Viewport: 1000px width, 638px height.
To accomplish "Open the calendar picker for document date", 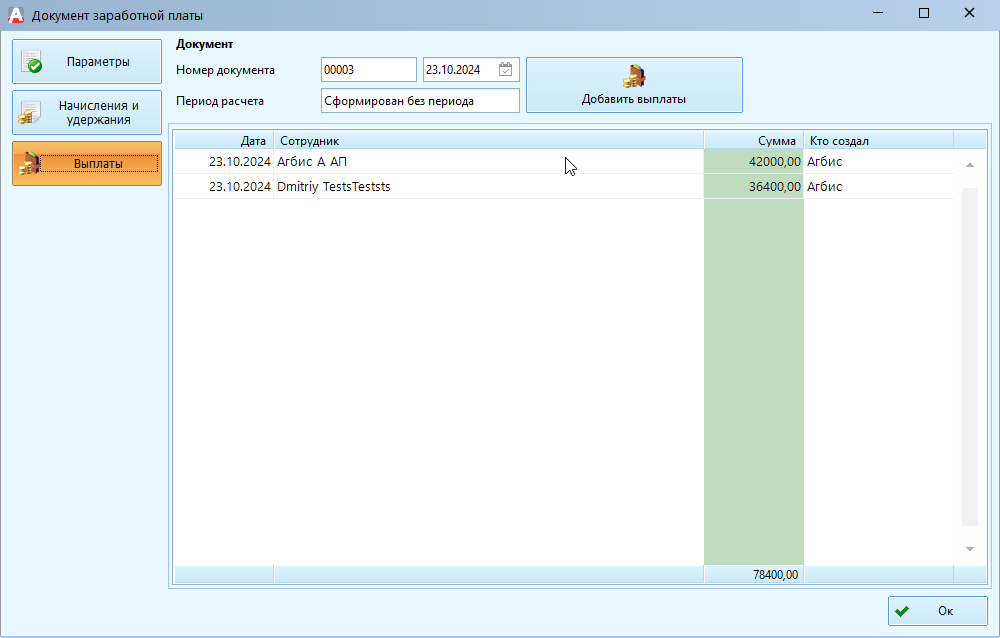I will coord(506,70).
